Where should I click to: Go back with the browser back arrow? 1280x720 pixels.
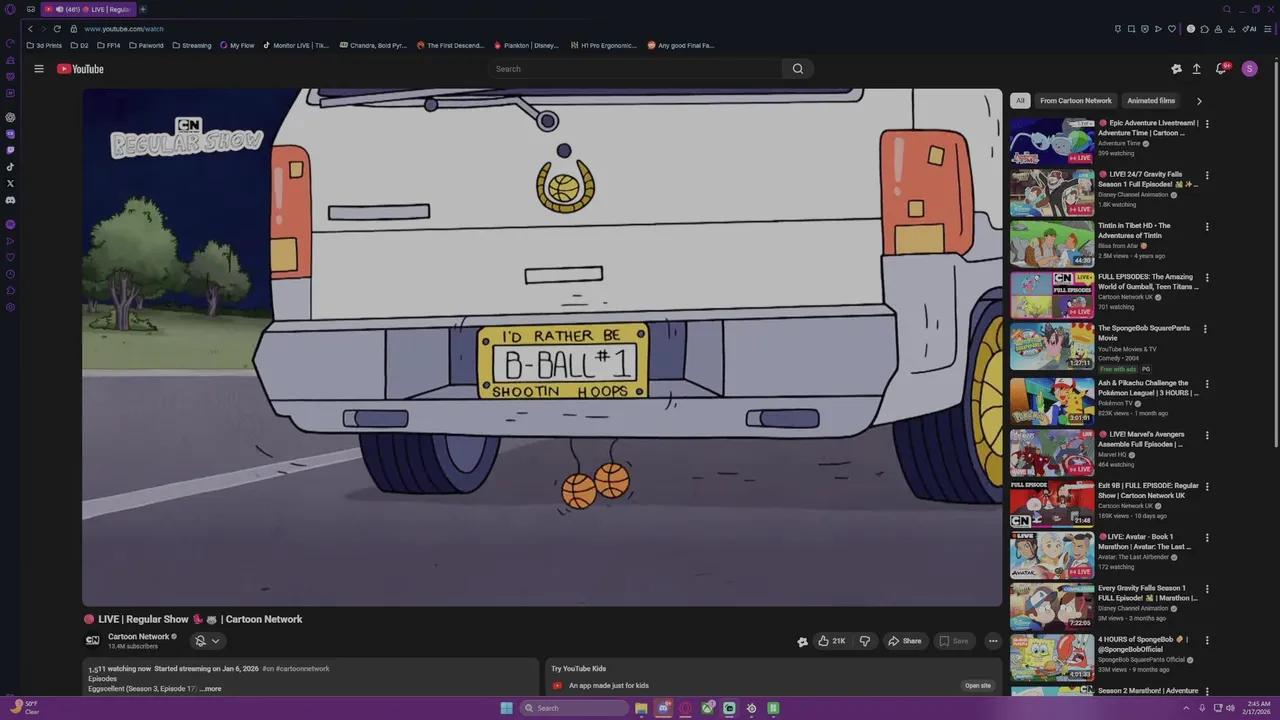click(x=30, y=29)
